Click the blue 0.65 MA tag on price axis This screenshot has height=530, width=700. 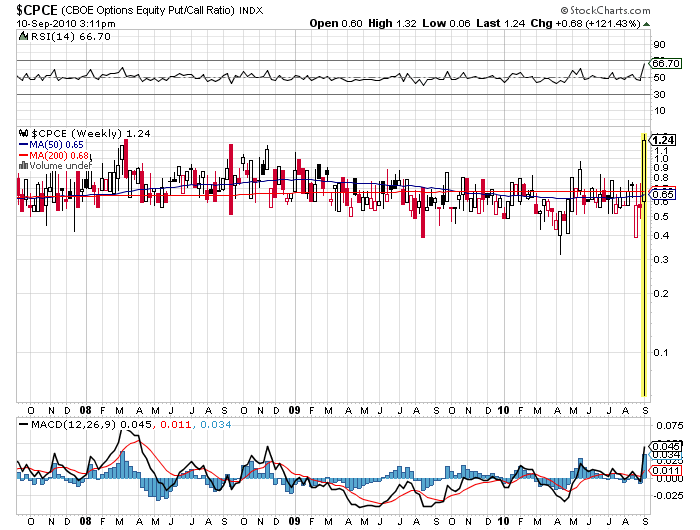coord(662,194)
